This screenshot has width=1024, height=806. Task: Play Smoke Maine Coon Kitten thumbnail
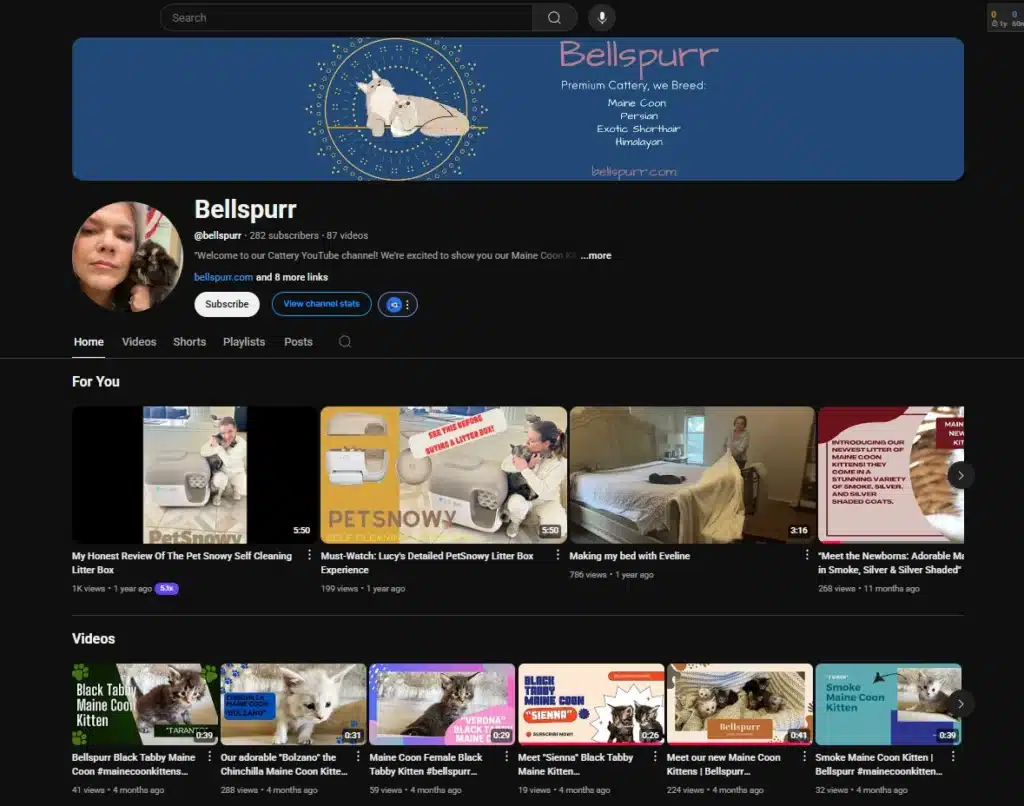(888, 704)
